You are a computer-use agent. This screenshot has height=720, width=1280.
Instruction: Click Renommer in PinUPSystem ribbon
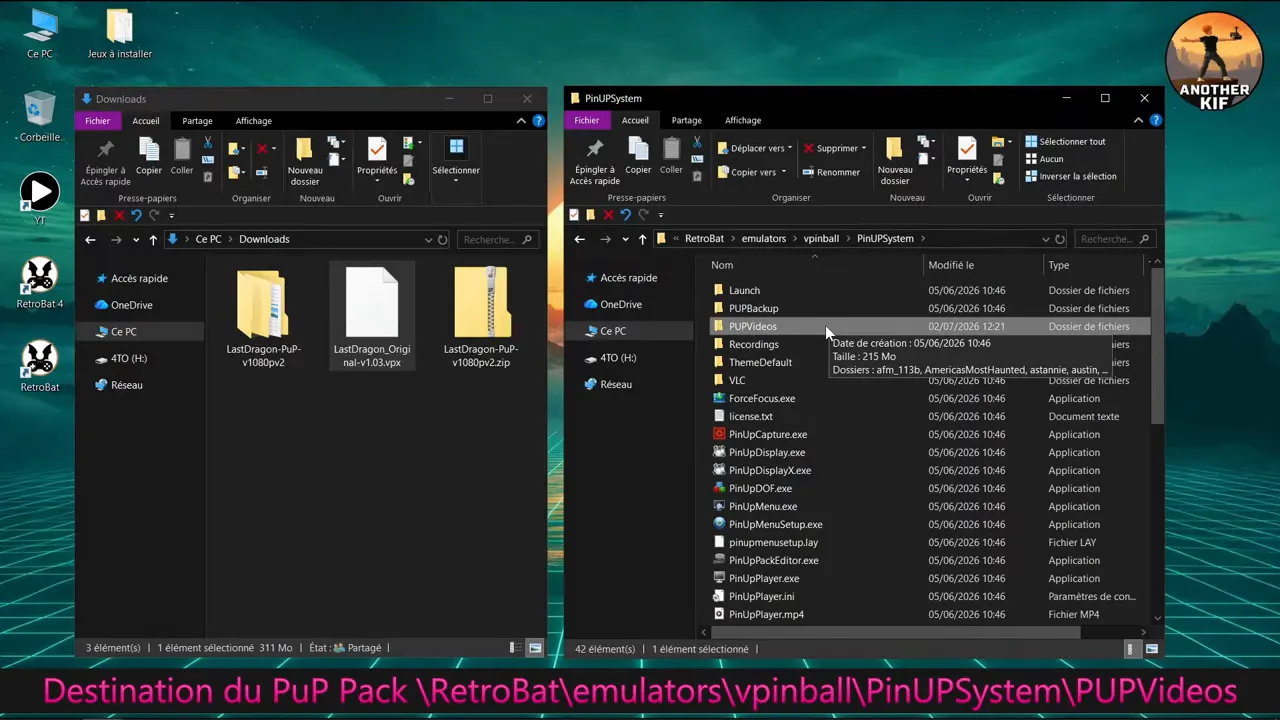831,172
